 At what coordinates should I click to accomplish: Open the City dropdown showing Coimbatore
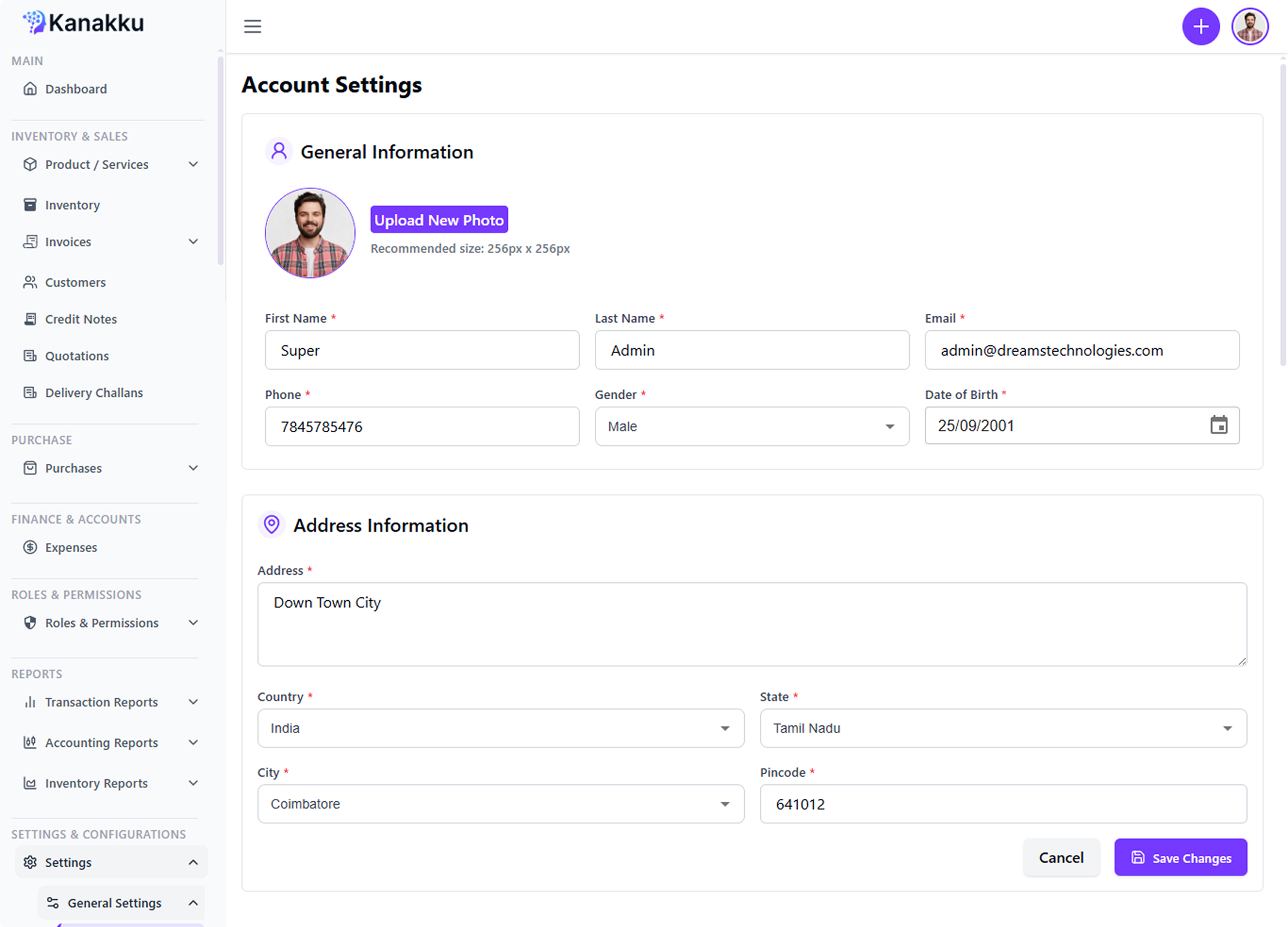pyautogui.click(x=500, y=804)
